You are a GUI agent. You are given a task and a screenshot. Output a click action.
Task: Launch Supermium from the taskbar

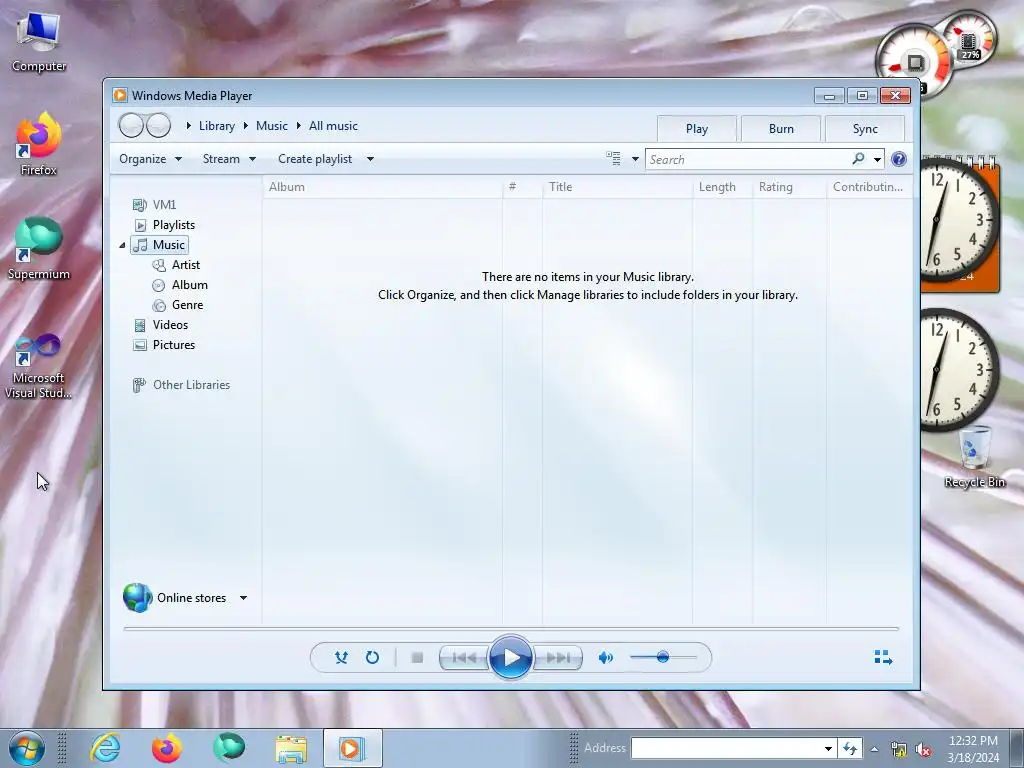pyautogui.click(x=229, y=748)
